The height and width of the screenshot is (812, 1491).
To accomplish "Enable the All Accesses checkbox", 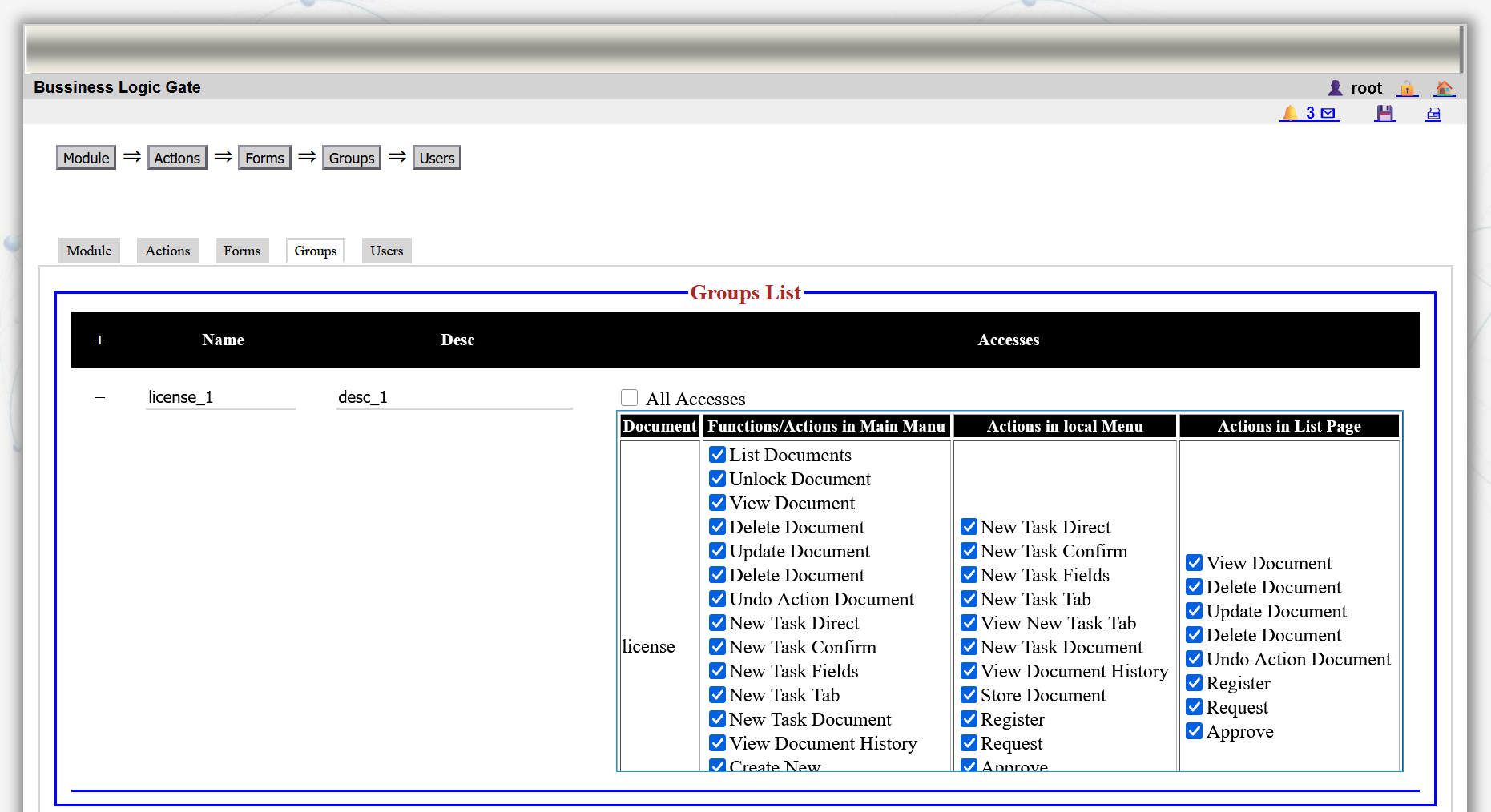I will point(630,398).
